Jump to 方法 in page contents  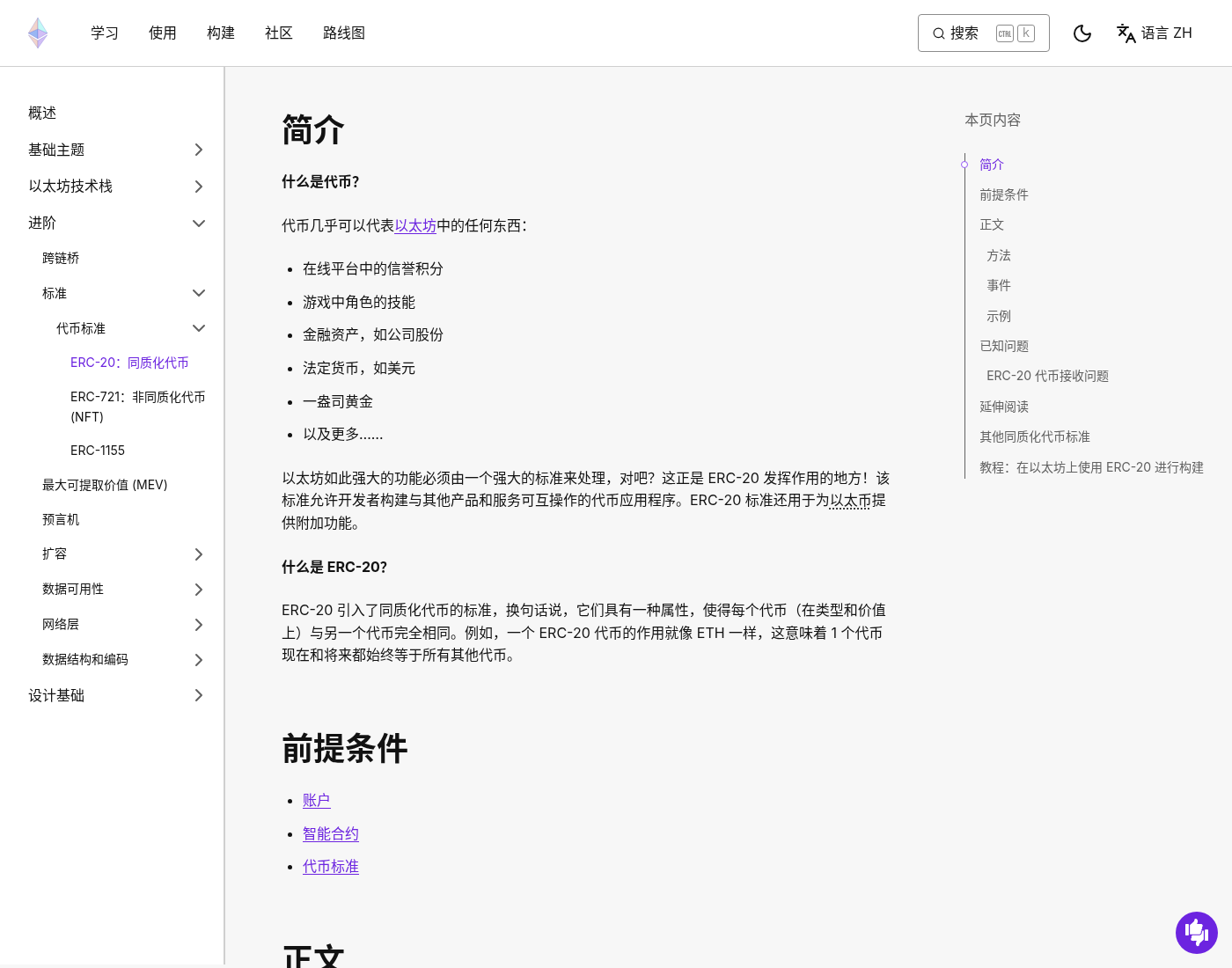pyautogui.click(x=999, y=255)
